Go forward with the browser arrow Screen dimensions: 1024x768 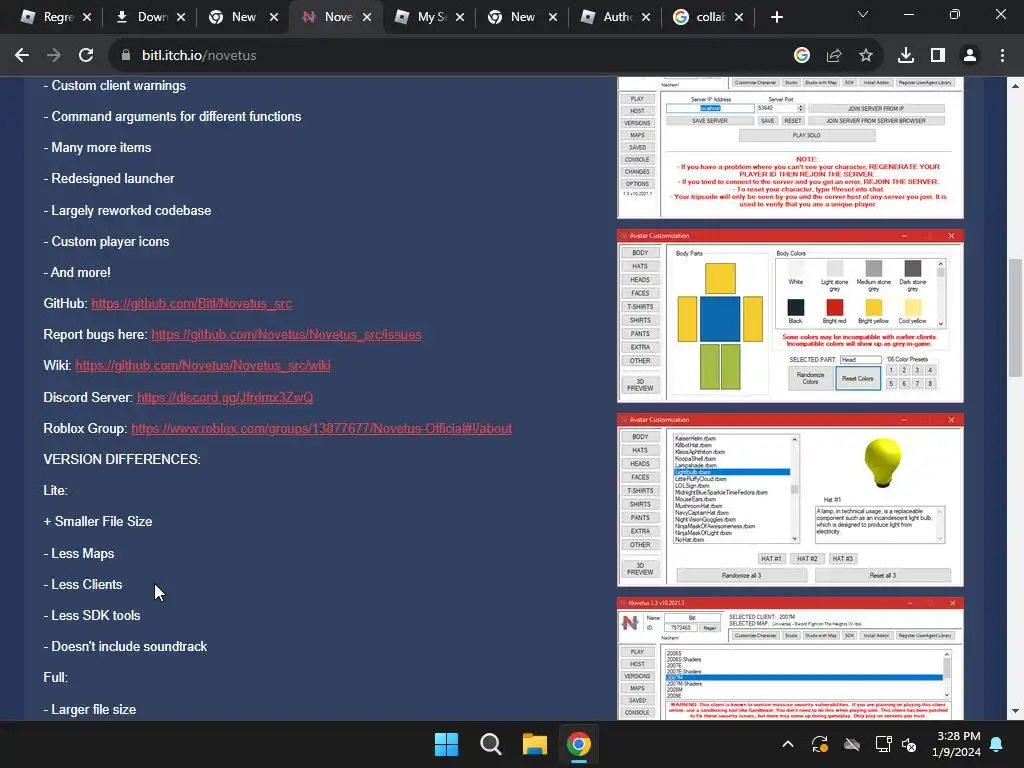[54, 56]
